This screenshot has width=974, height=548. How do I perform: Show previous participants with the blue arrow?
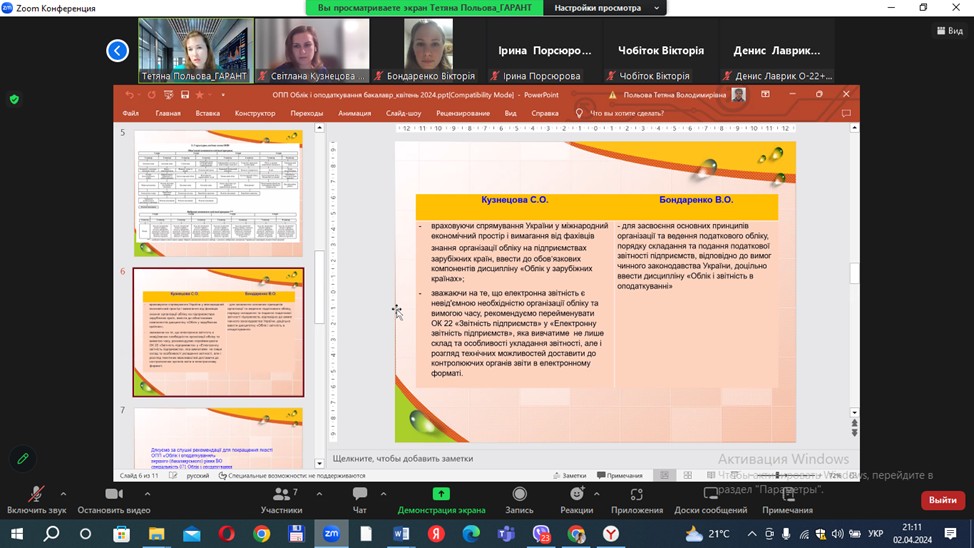tap(118, 50)
